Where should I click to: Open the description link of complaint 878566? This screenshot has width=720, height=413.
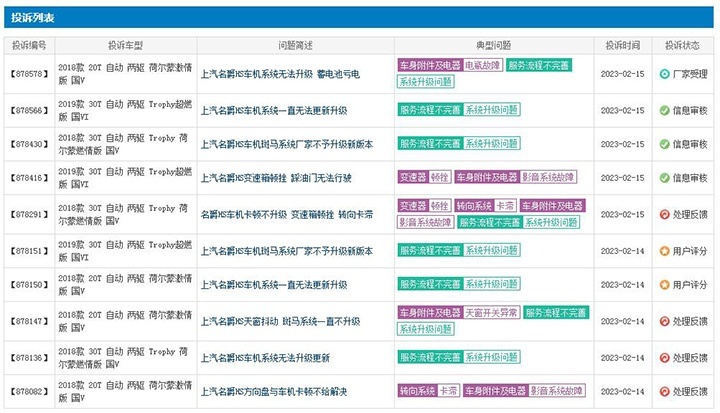pyautogui.click(x=274, y=111)
